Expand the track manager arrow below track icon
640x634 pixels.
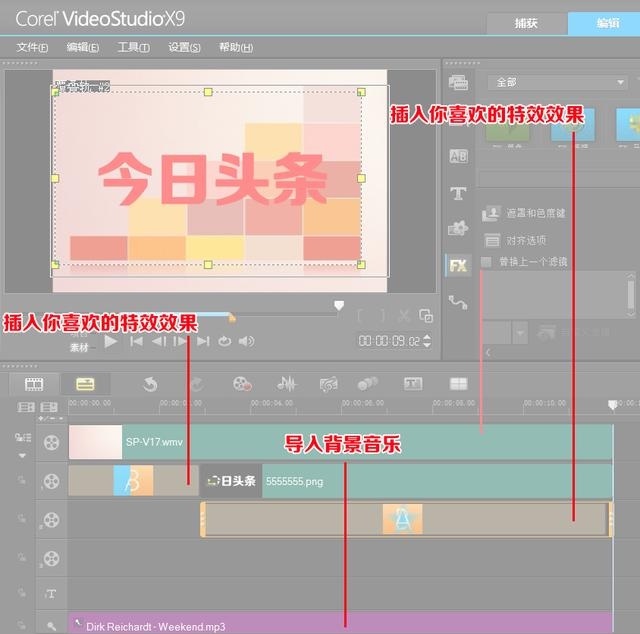tap(22, 455)
